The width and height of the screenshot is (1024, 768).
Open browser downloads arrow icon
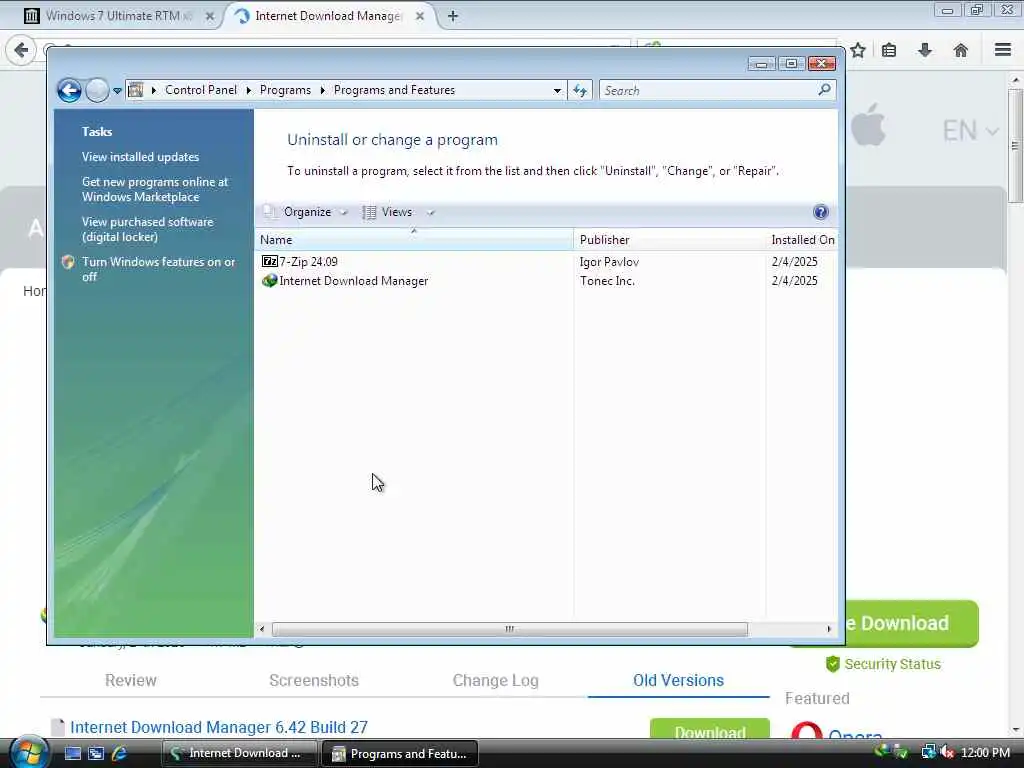click(925, 50)
